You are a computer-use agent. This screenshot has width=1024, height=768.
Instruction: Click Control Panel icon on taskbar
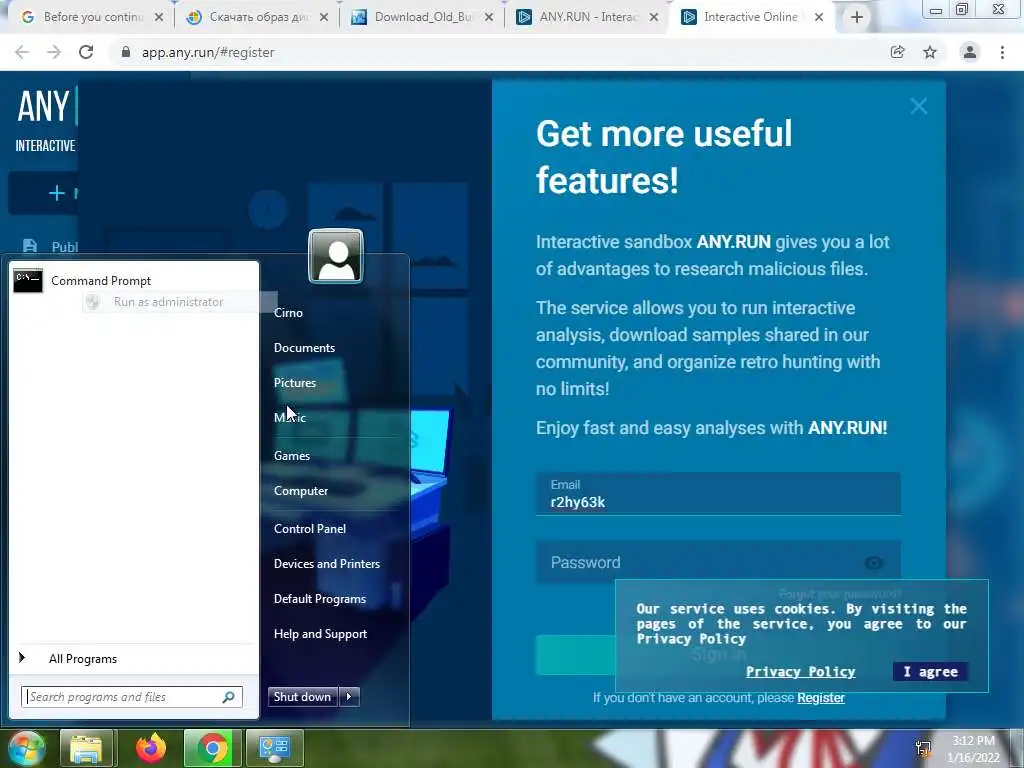[x=274, y=748]
